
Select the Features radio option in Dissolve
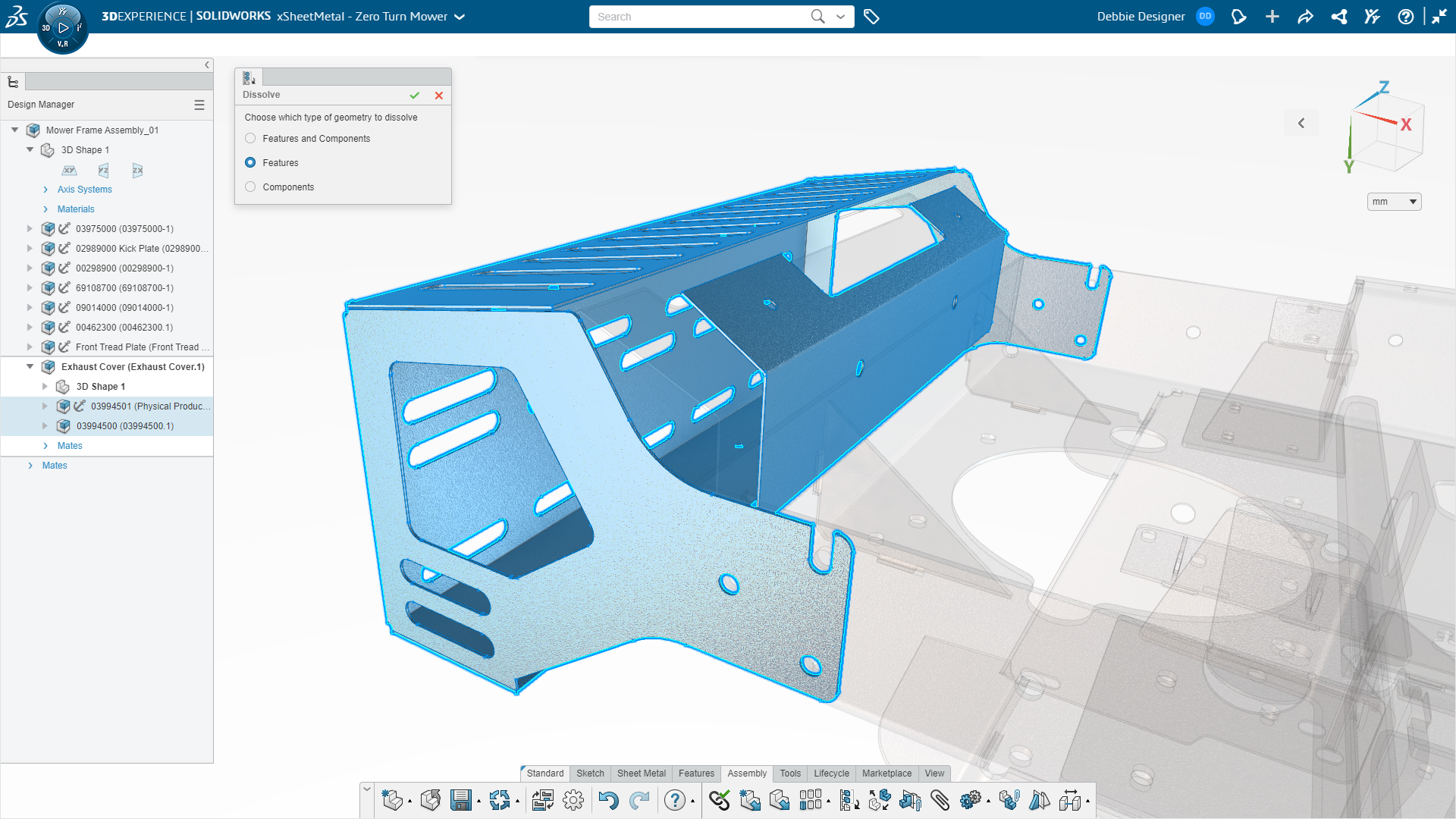[250, 162]
